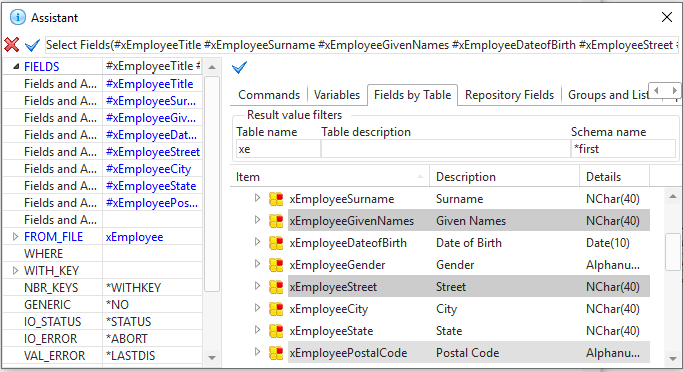Select the xEmployeeGender field icon
683x372 pixels.
[276, 265]
